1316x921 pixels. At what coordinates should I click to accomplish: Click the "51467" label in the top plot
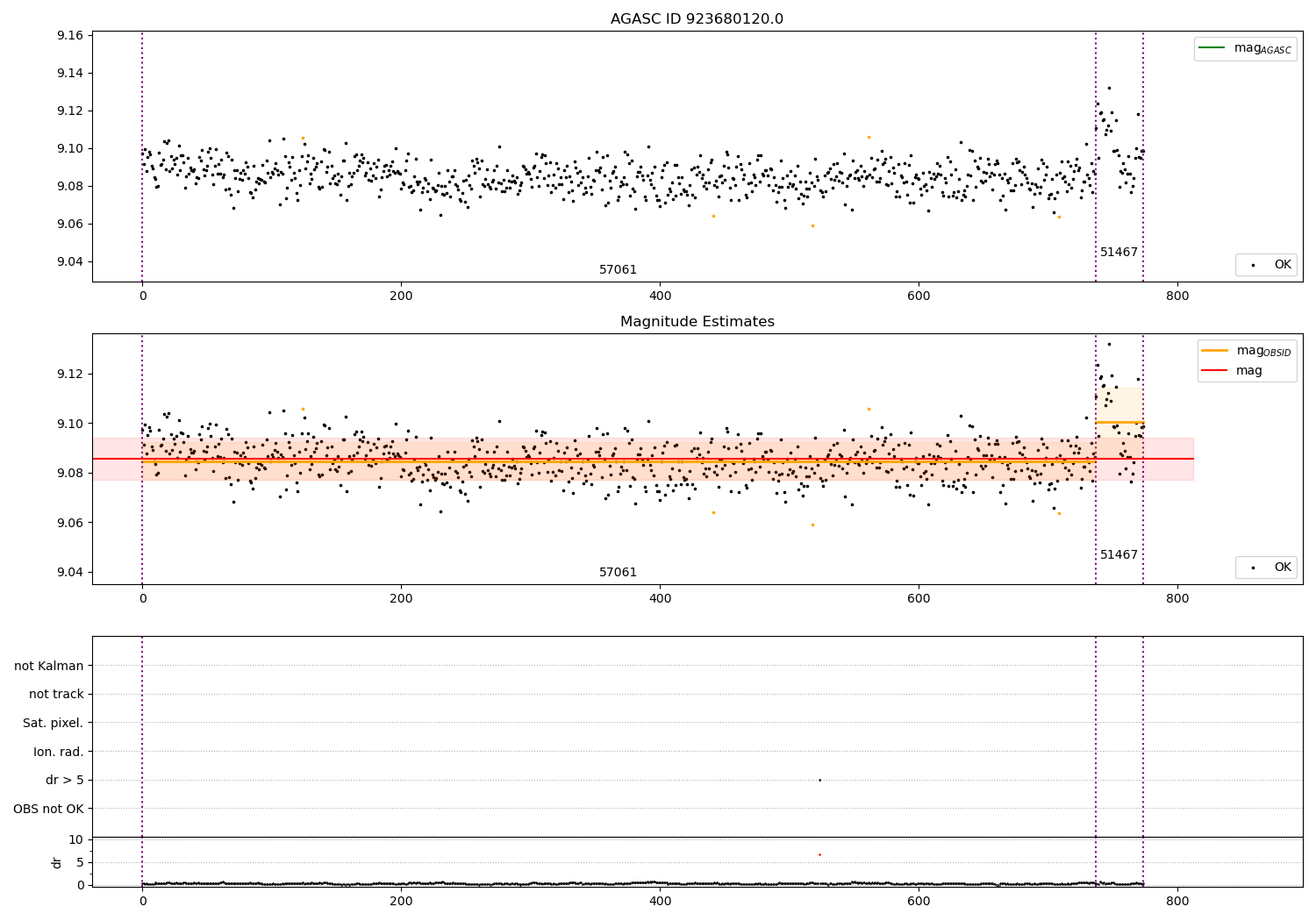pos(1119,253)
